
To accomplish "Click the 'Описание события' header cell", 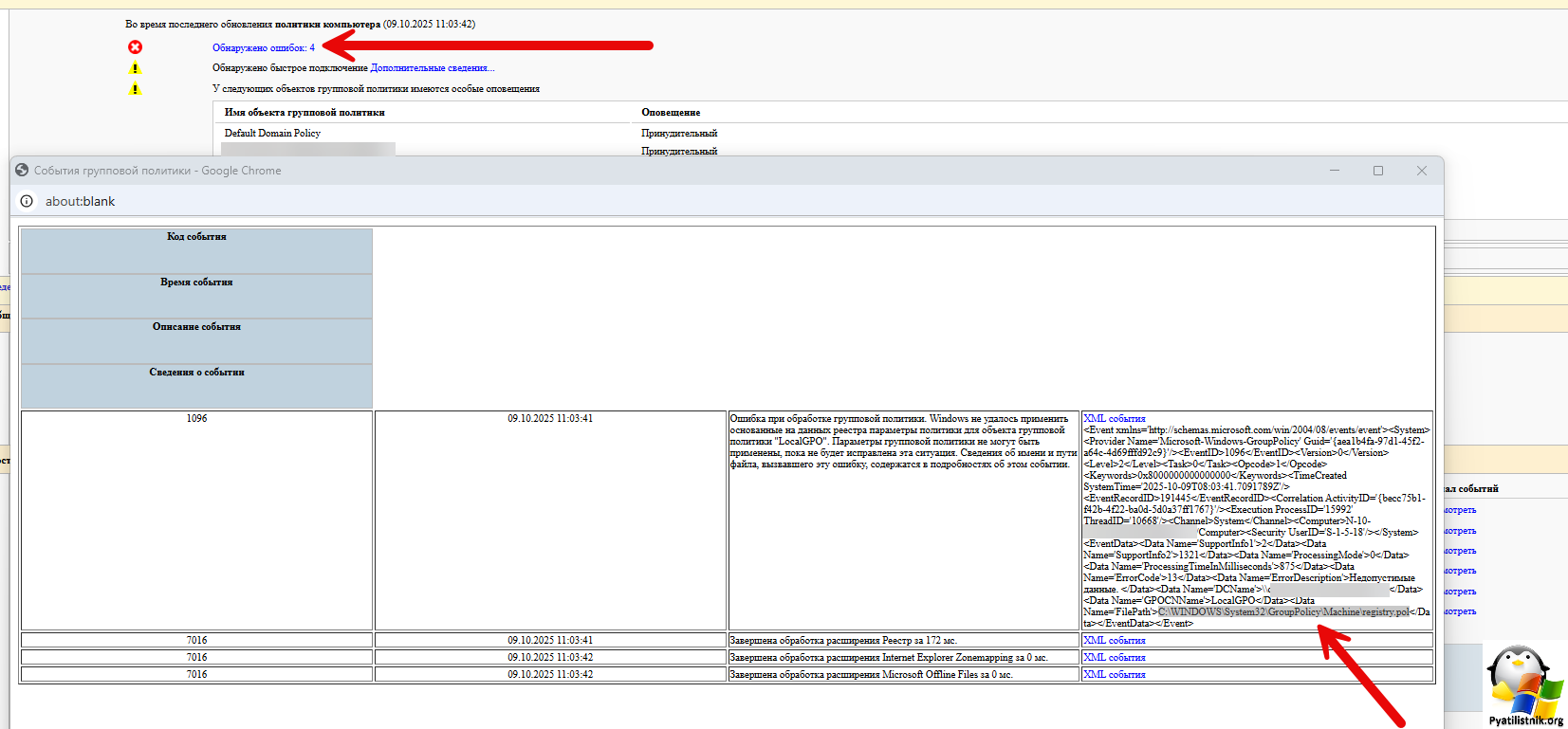I will (196, 341).
